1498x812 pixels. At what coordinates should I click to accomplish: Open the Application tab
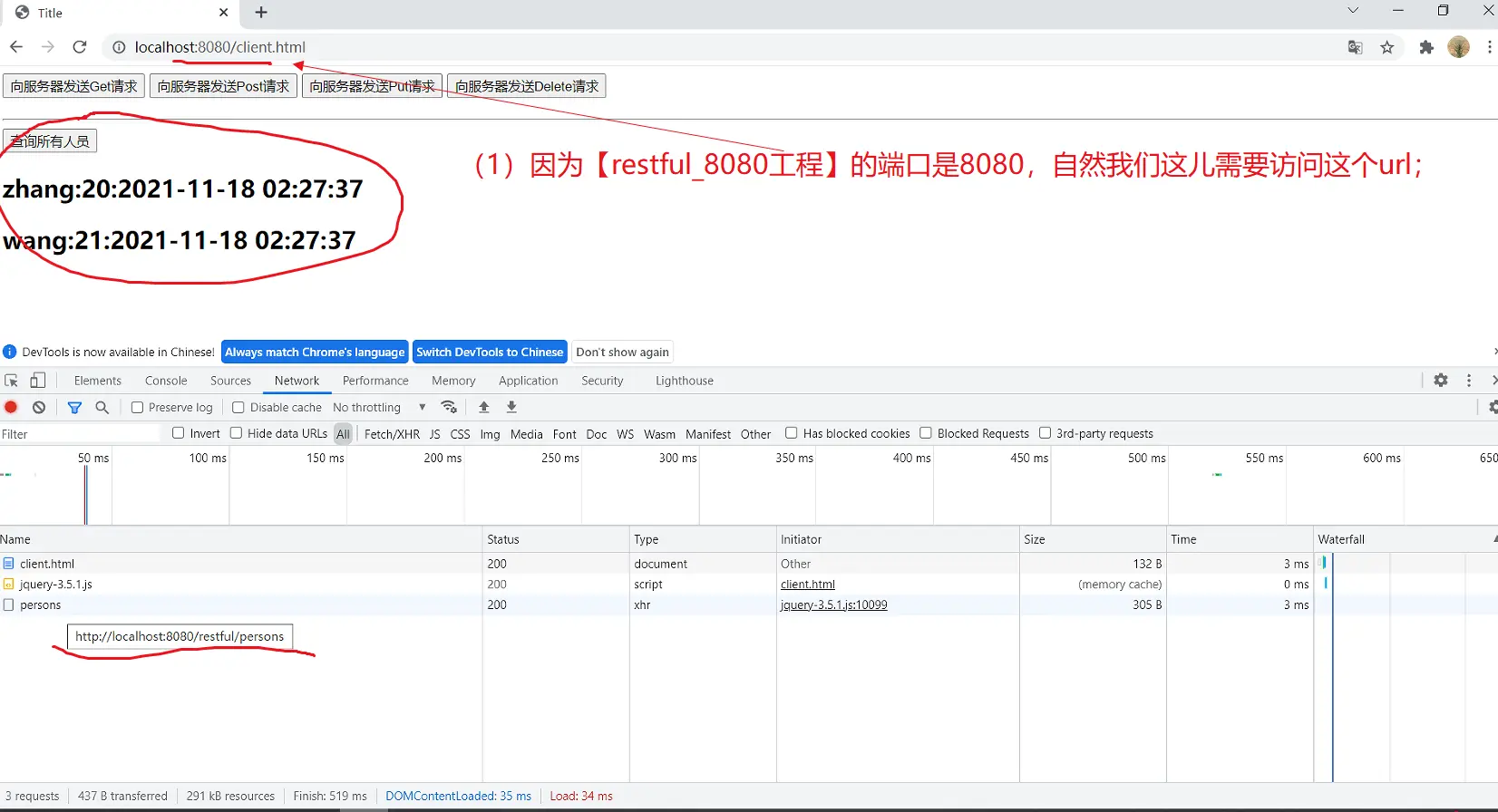[528, 381]
